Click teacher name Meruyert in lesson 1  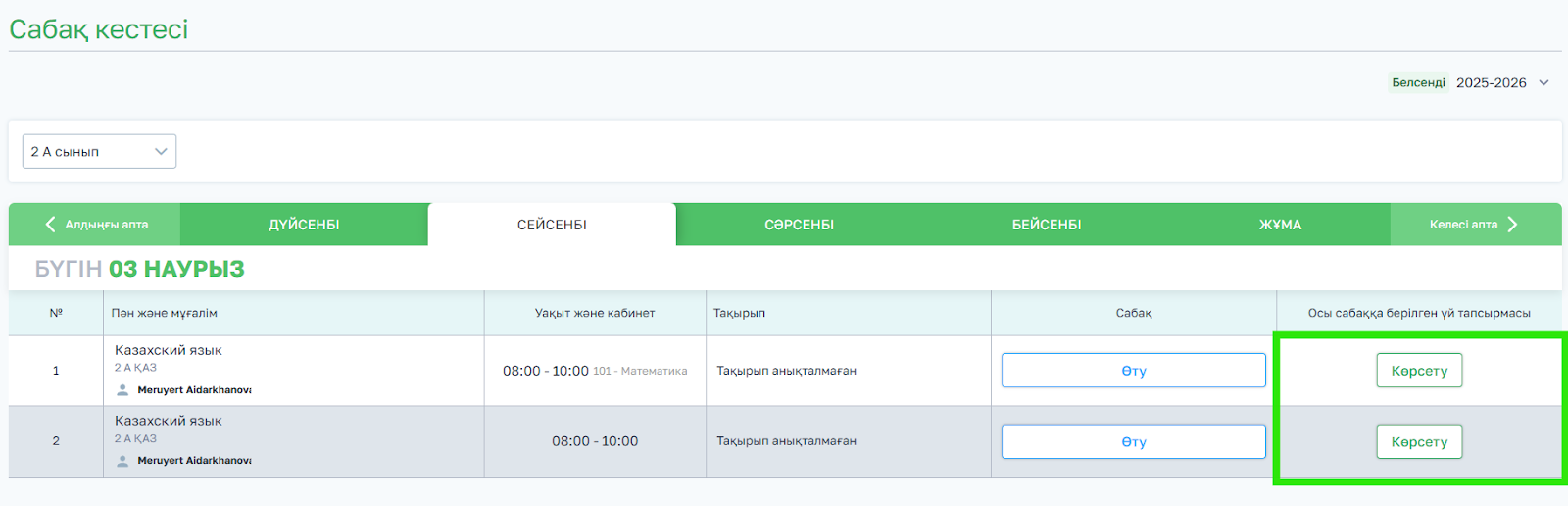coord(194,390)
